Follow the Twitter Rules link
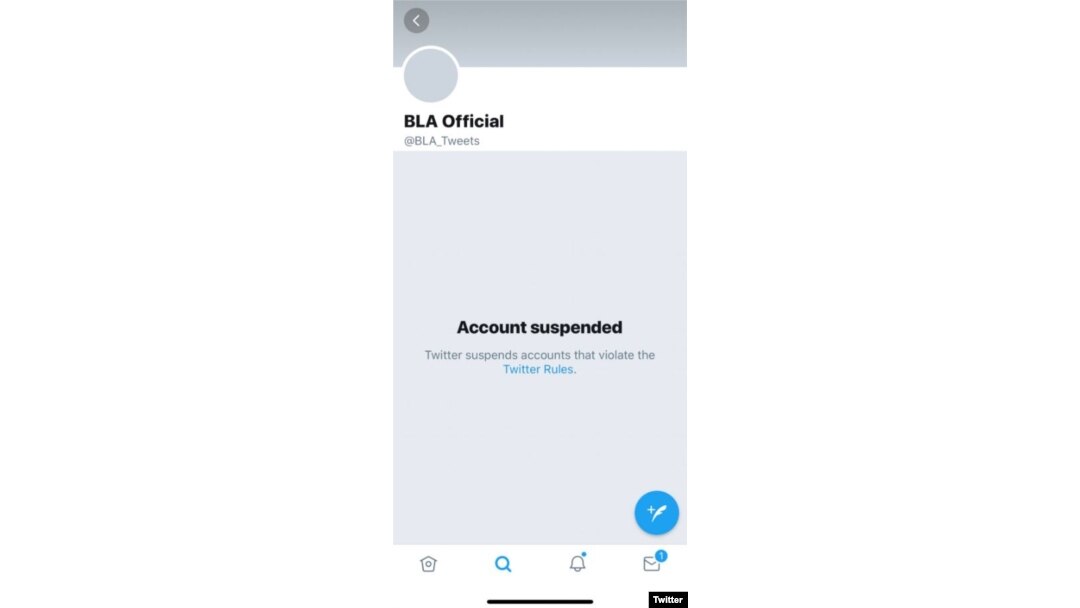Image resolution: width=1080 pixels, height=608 pixels. coord(538,369)
